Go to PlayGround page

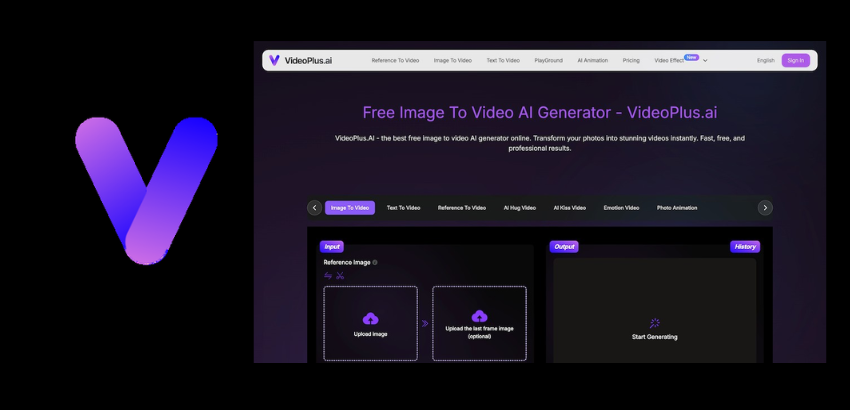(x=549, y=61)
